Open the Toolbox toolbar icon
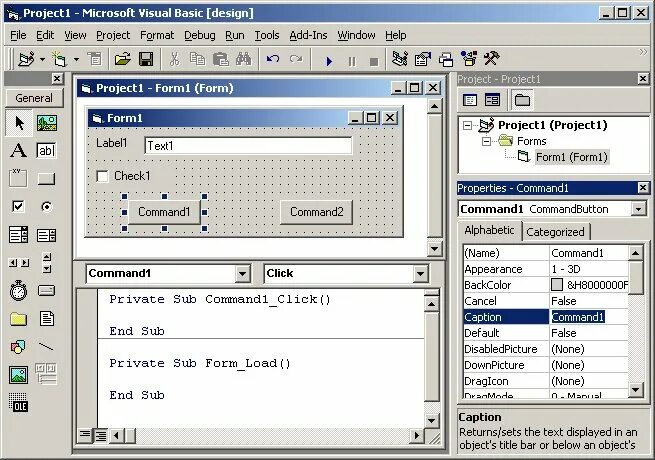The image size is (655, 460). click(492, 58)
